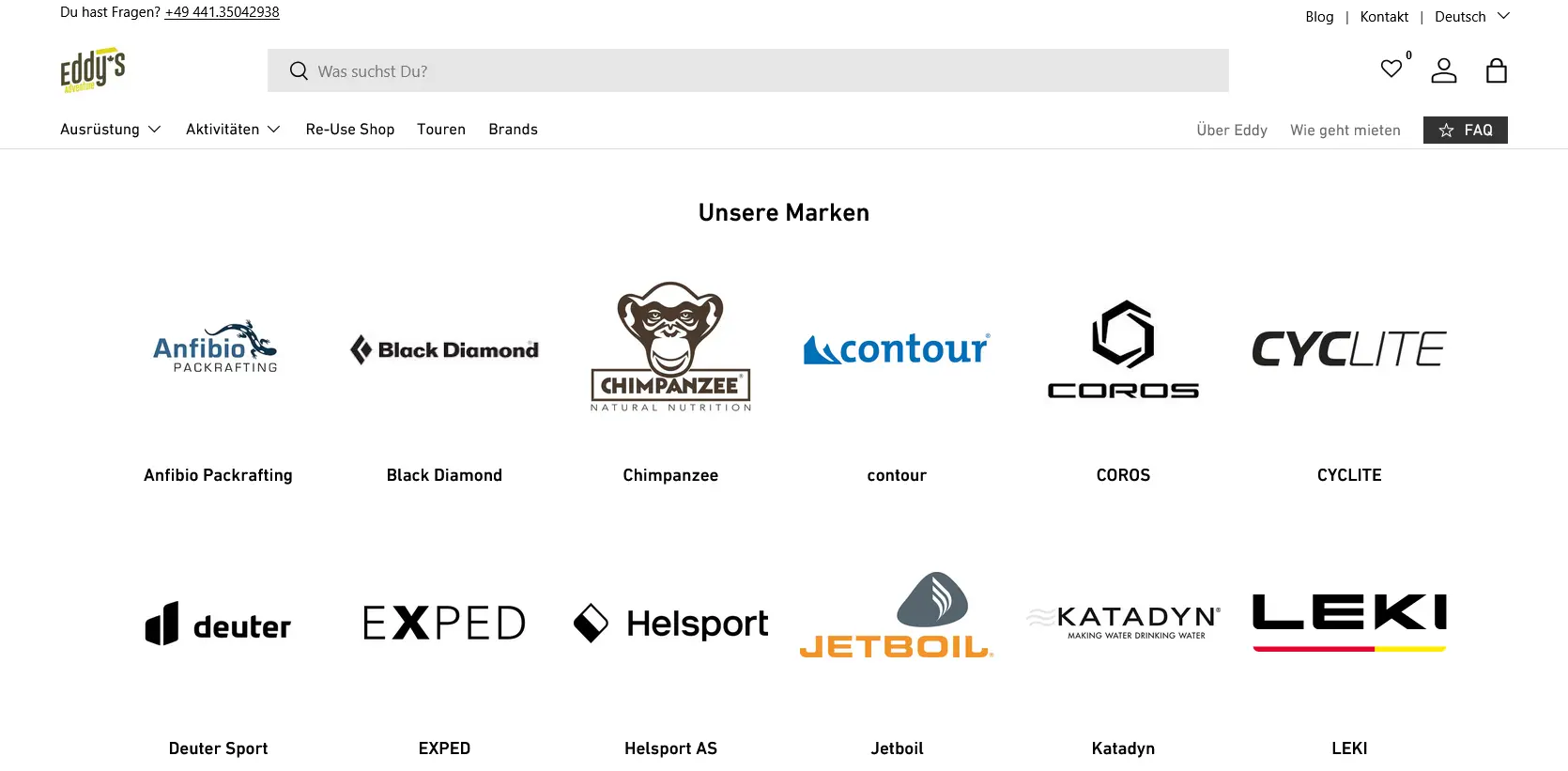Open the Touren menu item
Screen dimensions: 1568x771
(x=441, y=130)
